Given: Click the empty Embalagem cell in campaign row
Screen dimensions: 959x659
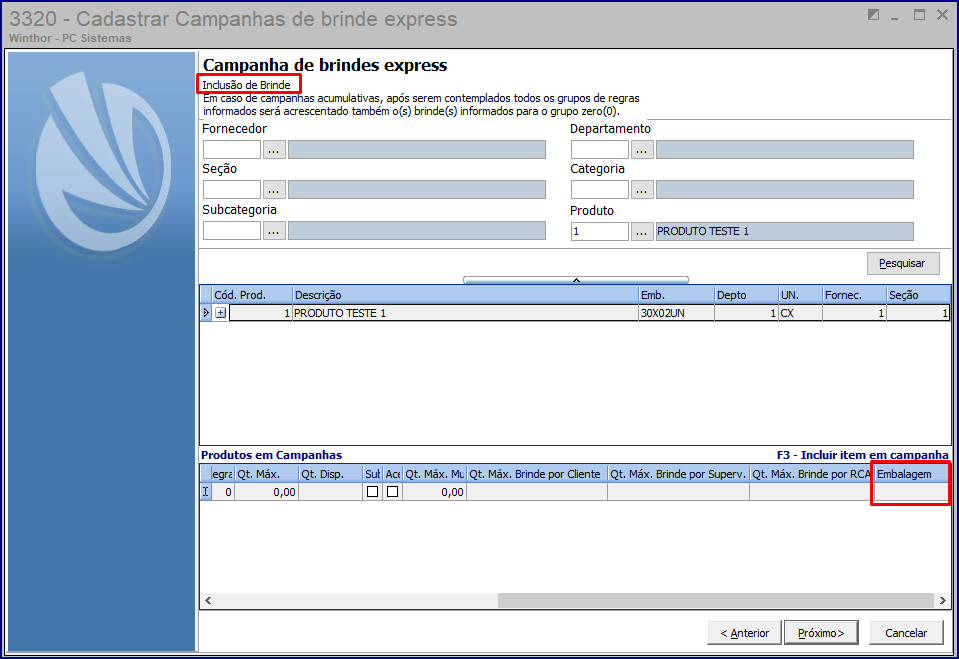Looking at the screenshot, I should click(911, 492).
